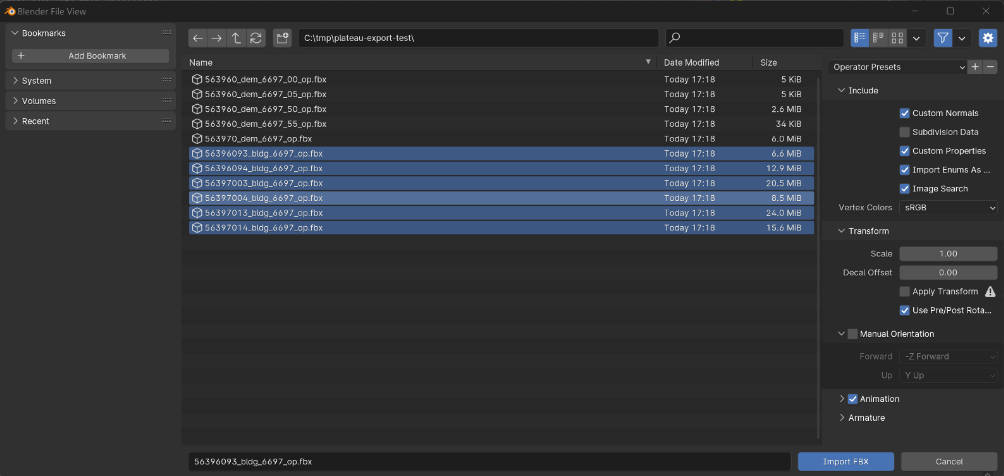Grab System panel drag handle
The height and width of the screenshot is (476, 1004).
[x=166, y=80]
